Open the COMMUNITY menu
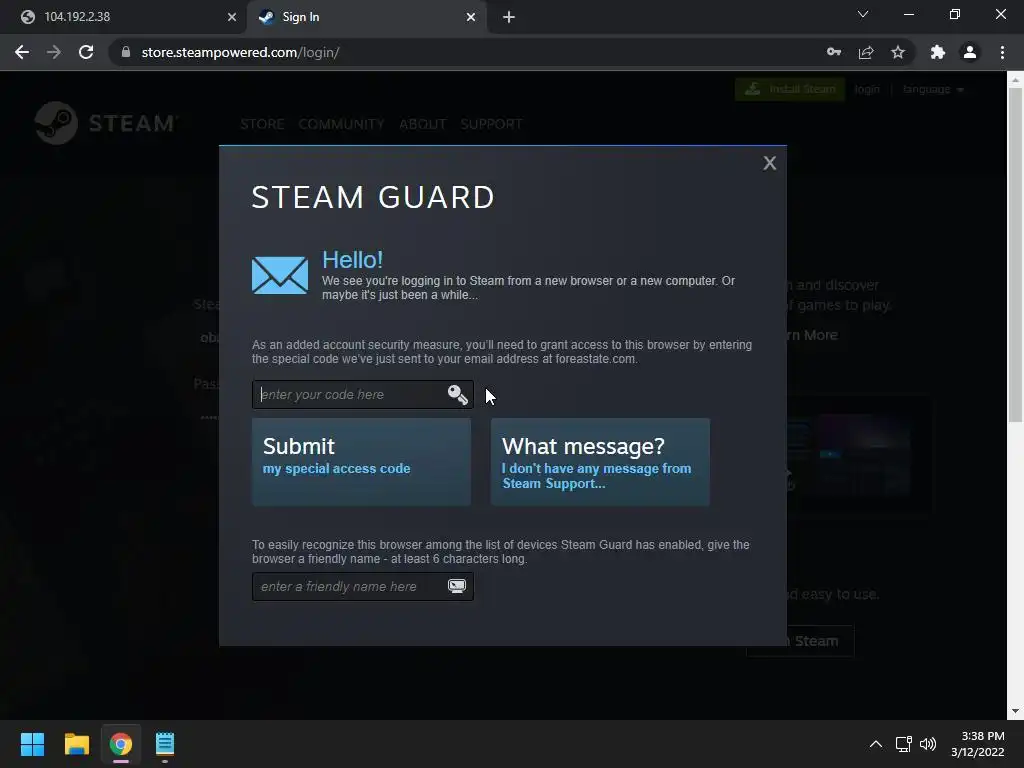Screen dimensions: 1024x768 [341, 124]
